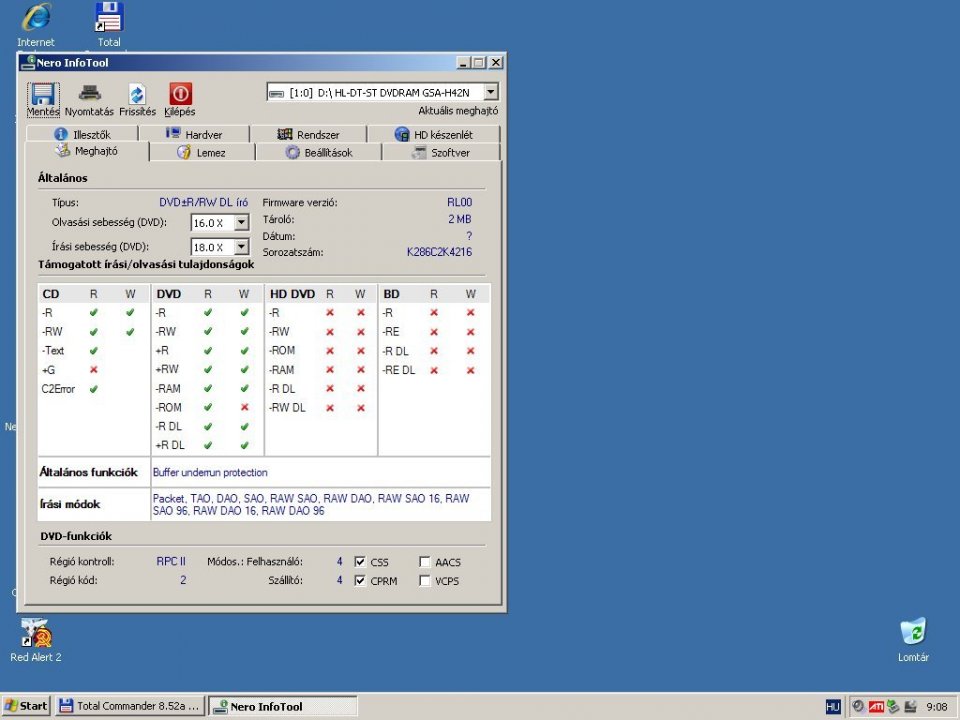Select the Lomtár recycle bin icon
This screenshot has width=960, height=720.
913,632
